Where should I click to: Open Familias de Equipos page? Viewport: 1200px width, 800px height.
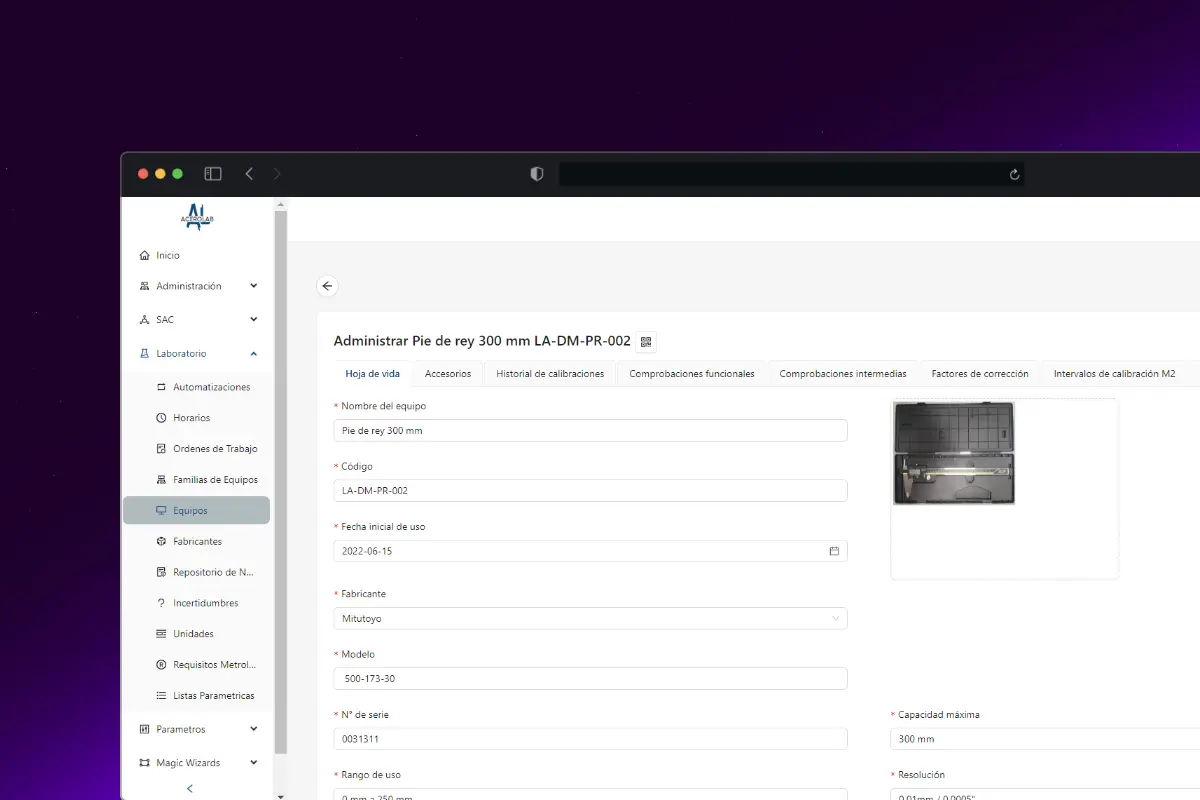214,480
